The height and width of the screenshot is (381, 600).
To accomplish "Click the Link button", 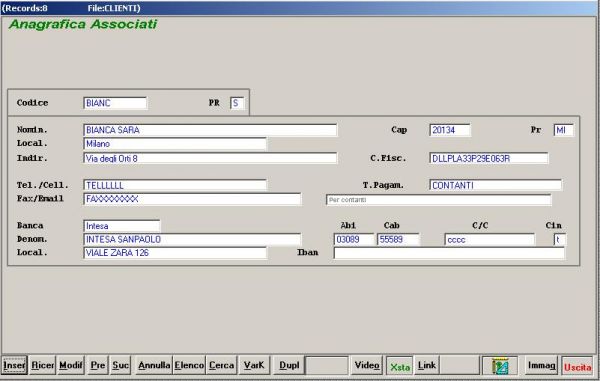I will pyautogui.click(x=427, y=365).
